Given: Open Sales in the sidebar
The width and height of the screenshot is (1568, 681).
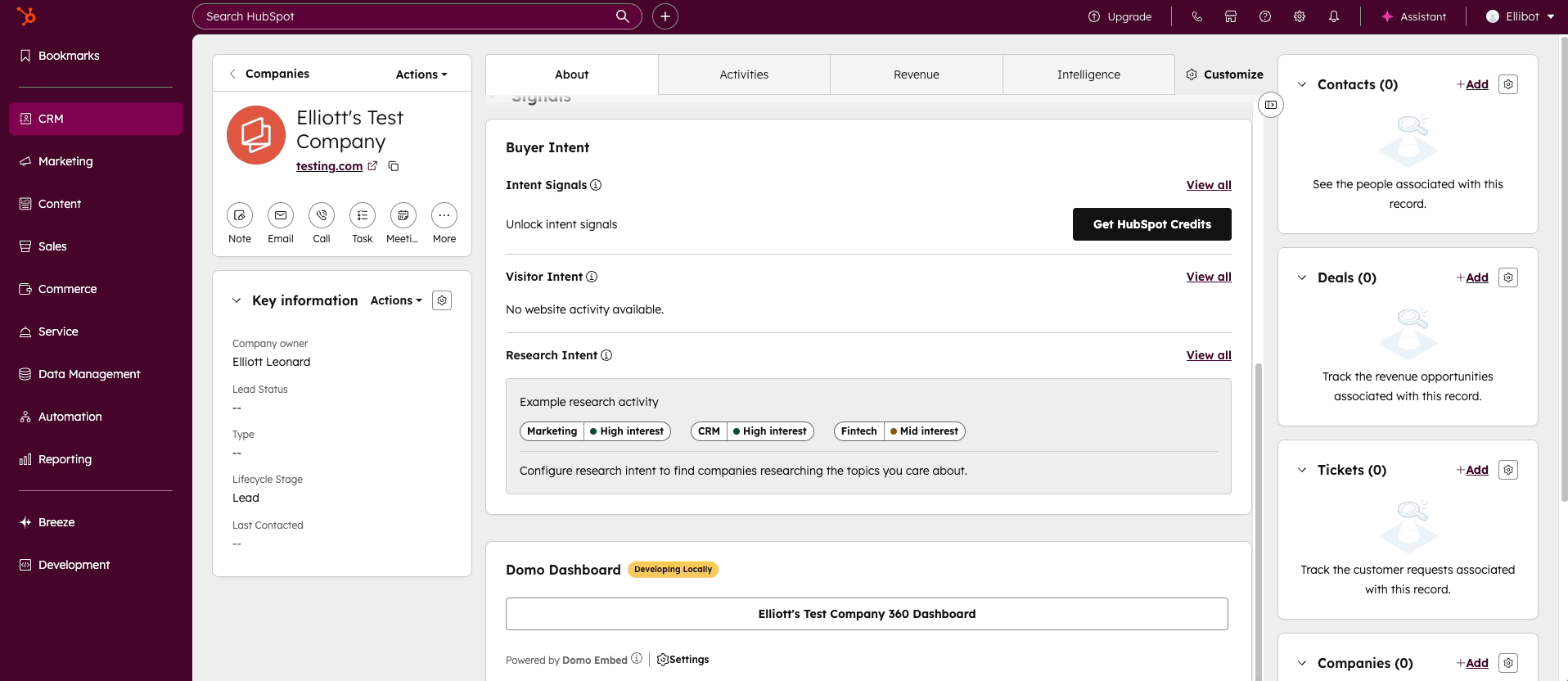Looking at the screenshot, I should click(96, 246).
